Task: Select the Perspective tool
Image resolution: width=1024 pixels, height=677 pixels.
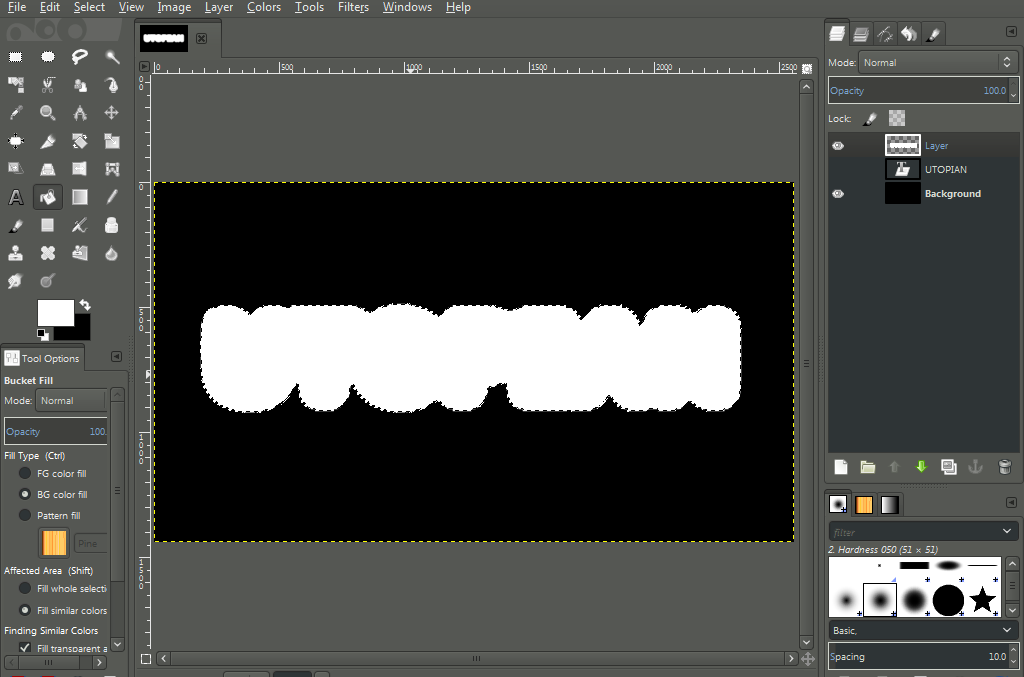Action: pyautogui.click(x=48, y=169)
